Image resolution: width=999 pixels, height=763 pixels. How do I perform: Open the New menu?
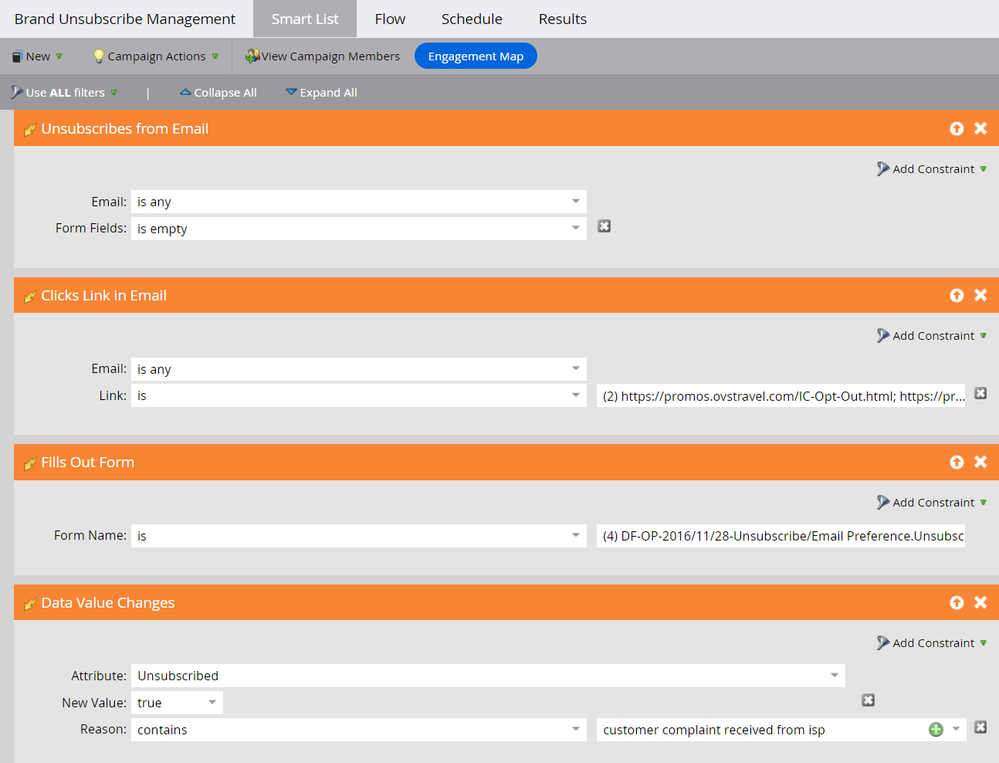(38, 56)
